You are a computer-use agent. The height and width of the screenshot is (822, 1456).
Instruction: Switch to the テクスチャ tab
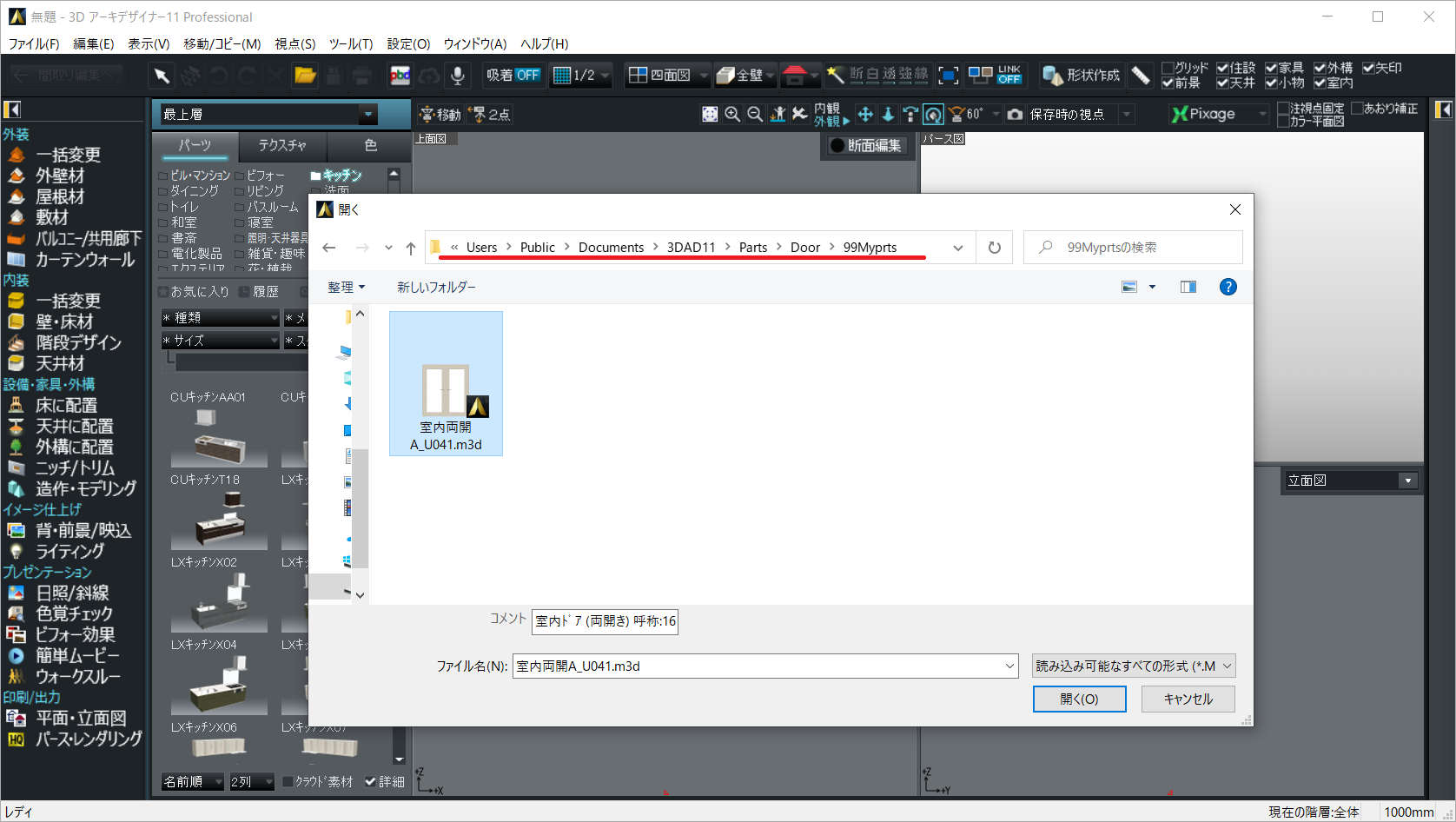[282, 145]
